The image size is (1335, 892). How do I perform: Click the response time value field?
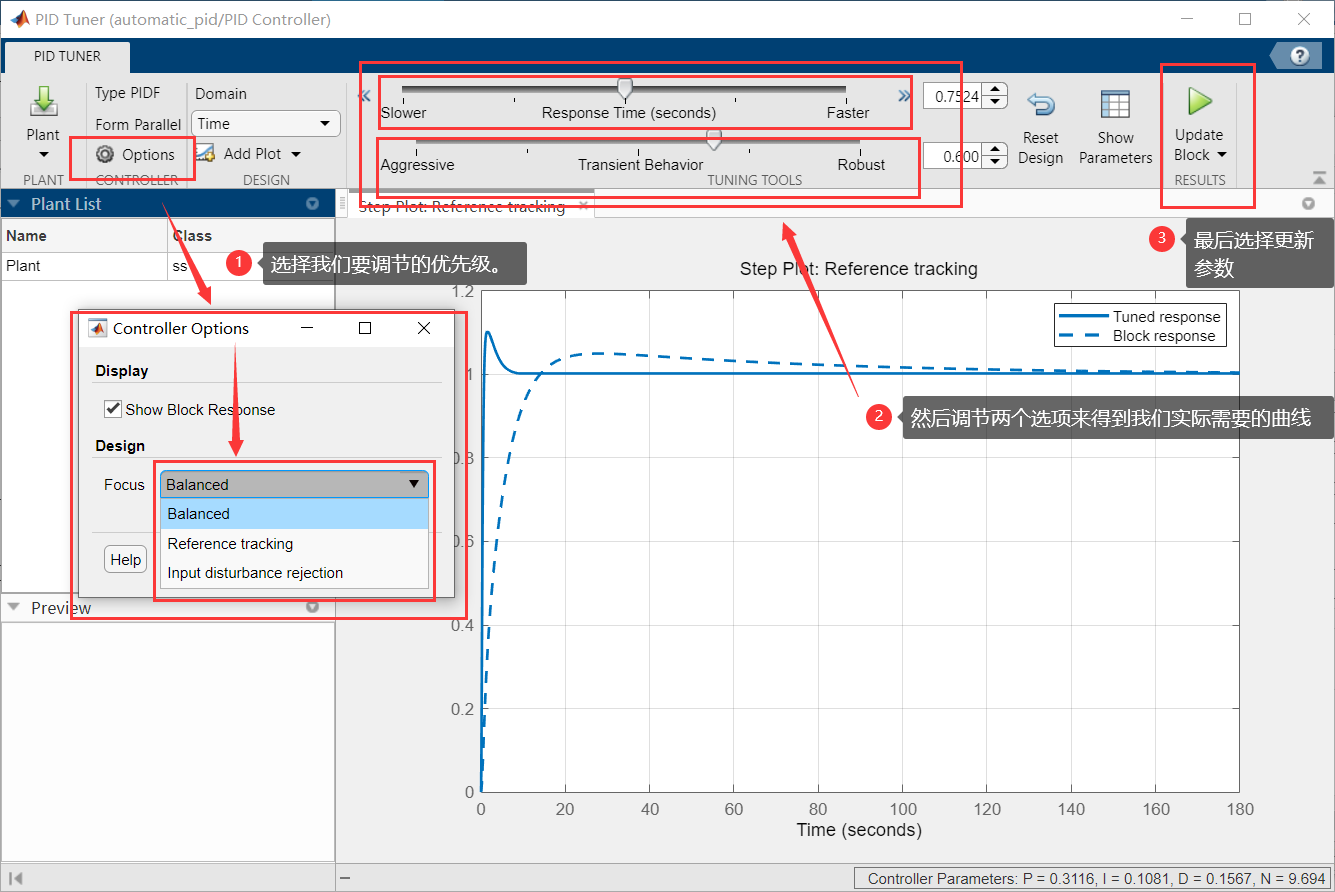pyautogui.click(x=952, y=97)
